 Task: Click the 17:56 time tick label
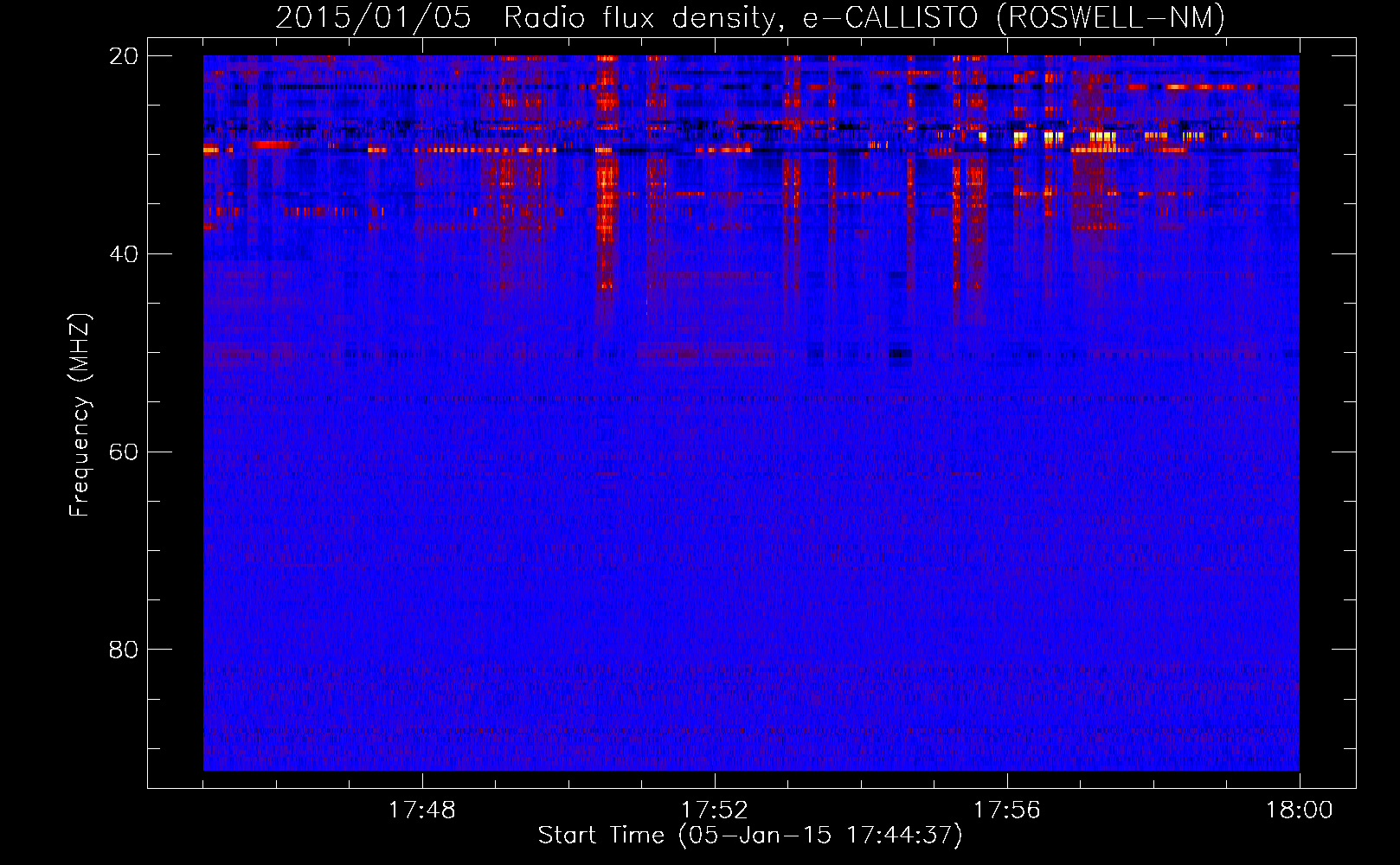coord(1007,811)
